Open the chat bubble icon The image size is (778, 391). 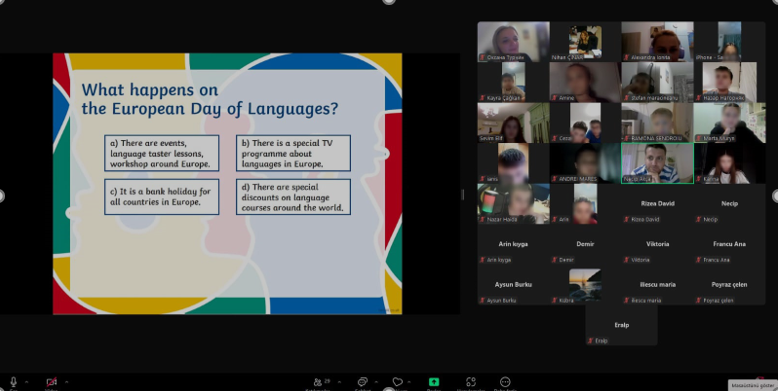pos(362,382)
